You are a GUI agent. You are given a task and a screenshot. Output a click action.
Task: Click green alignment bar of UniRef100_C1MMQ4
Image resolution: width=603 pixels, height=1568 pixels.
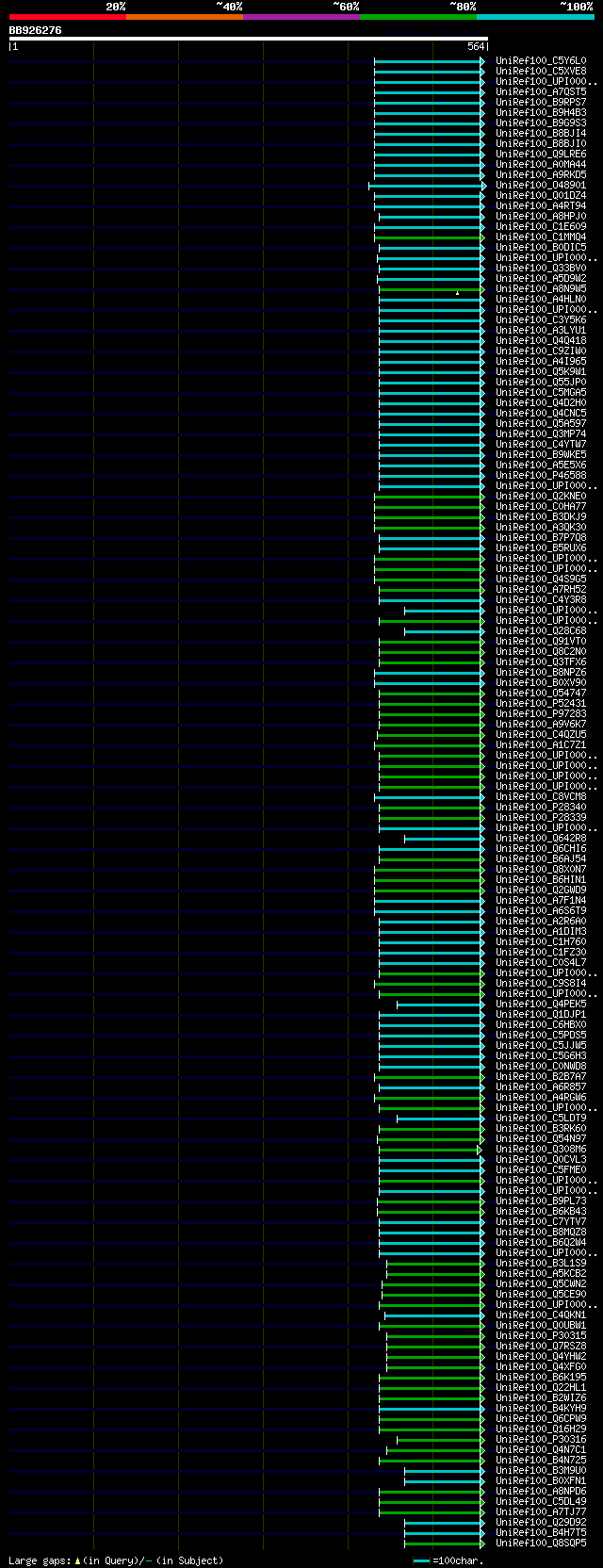tap(430, 237)
